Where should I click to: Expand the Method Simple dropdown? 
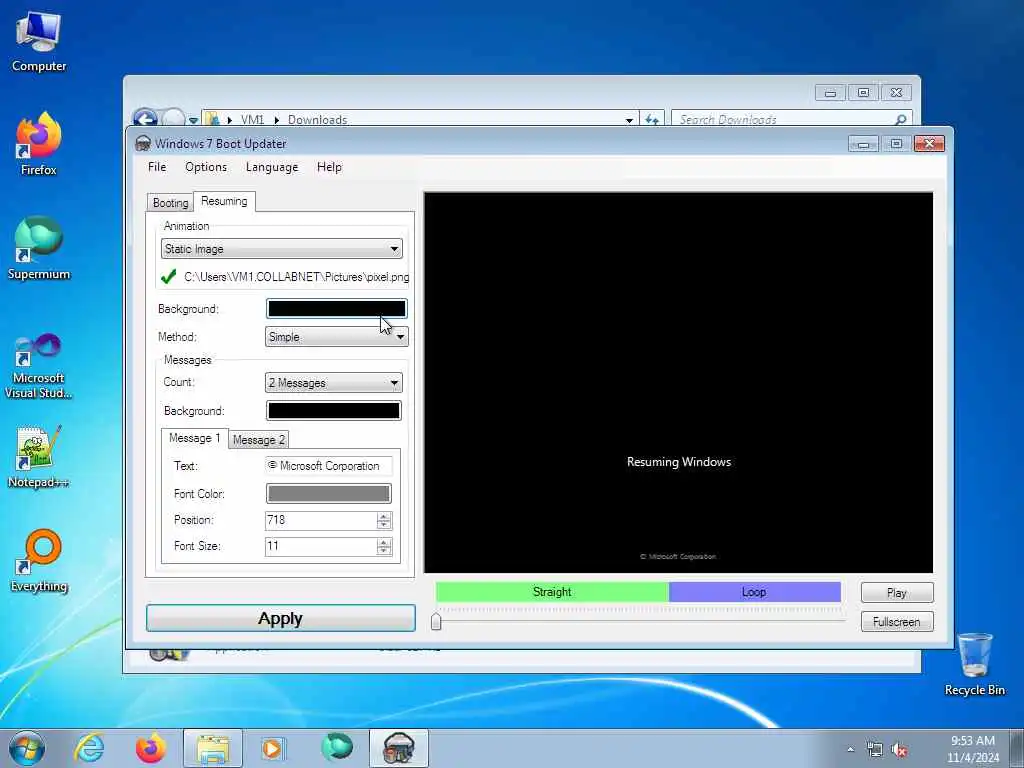pos(336,337)
